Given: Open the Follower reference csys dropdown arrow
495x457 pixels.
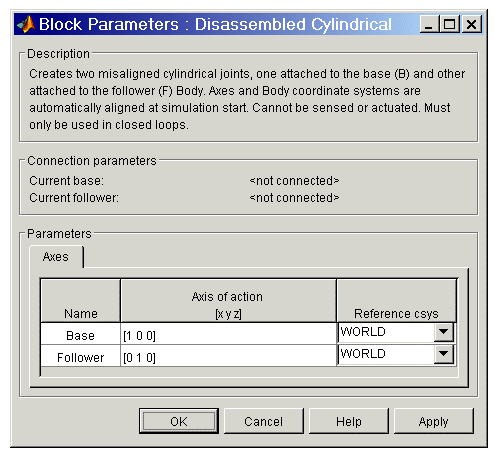Looking at the screenshot, I should coord(443,353).
